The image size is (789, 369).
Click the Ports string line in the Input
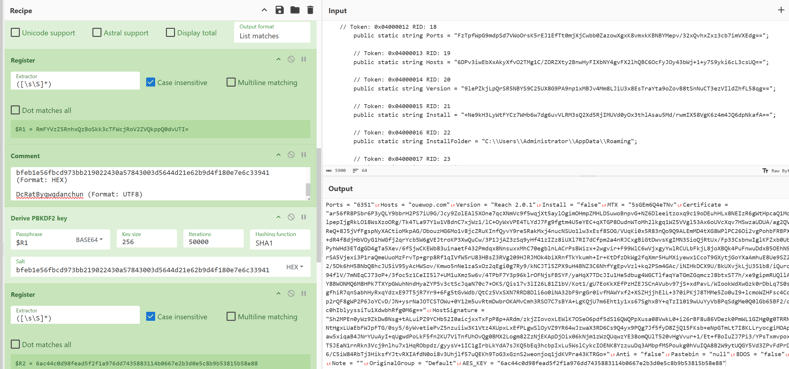pyautogui.click(x=561, y=36)
